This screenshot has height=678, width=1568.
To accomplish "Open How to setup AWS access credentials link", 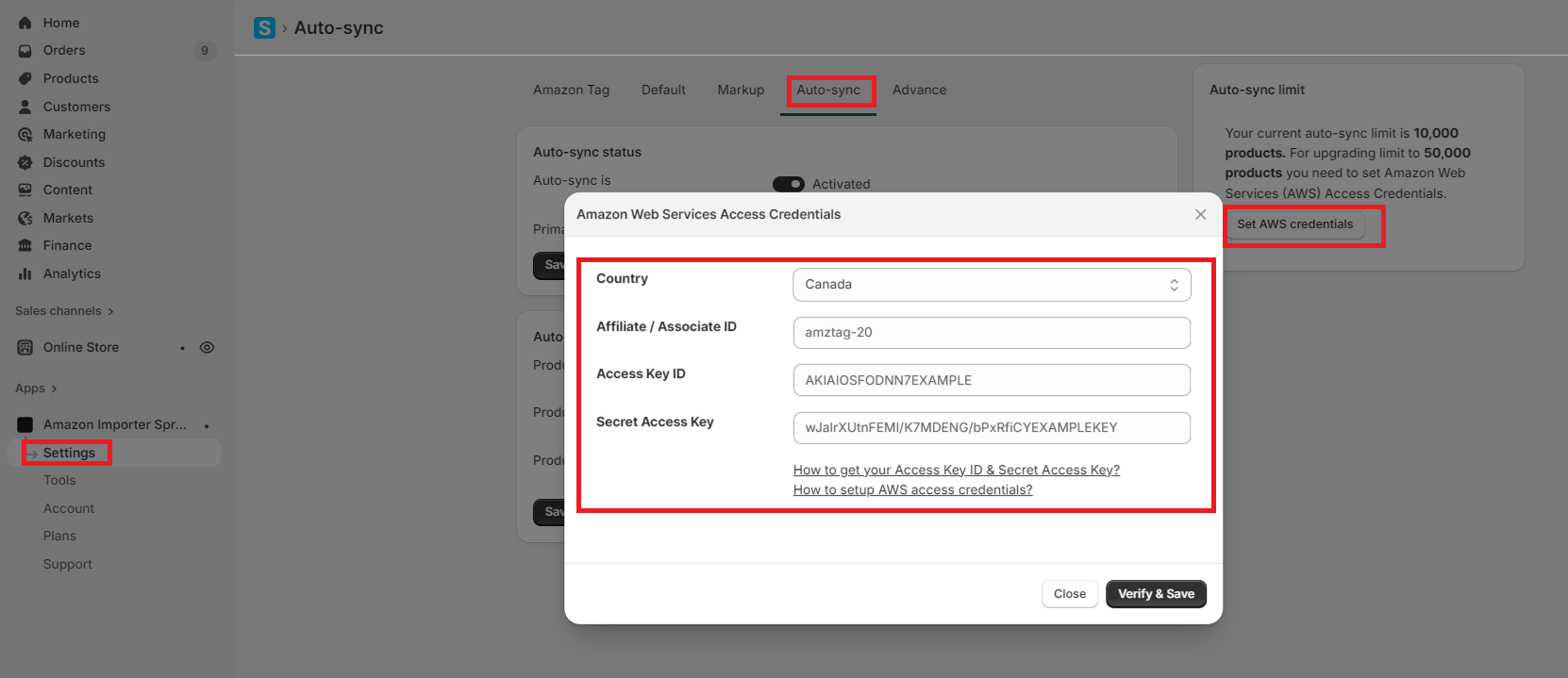I will (912, 489).
